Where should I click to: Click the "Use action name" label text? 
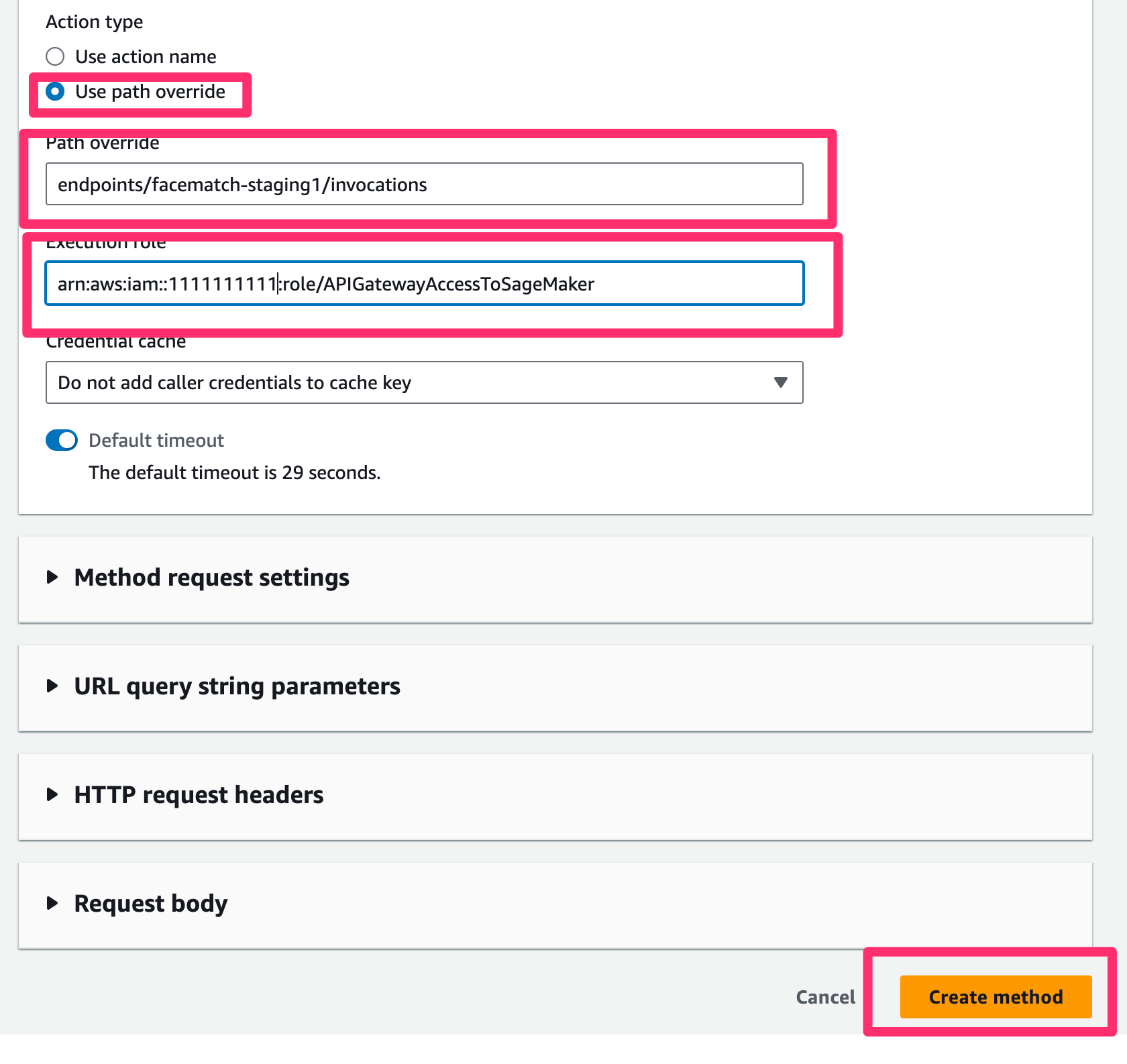click(x=146, y=56)
